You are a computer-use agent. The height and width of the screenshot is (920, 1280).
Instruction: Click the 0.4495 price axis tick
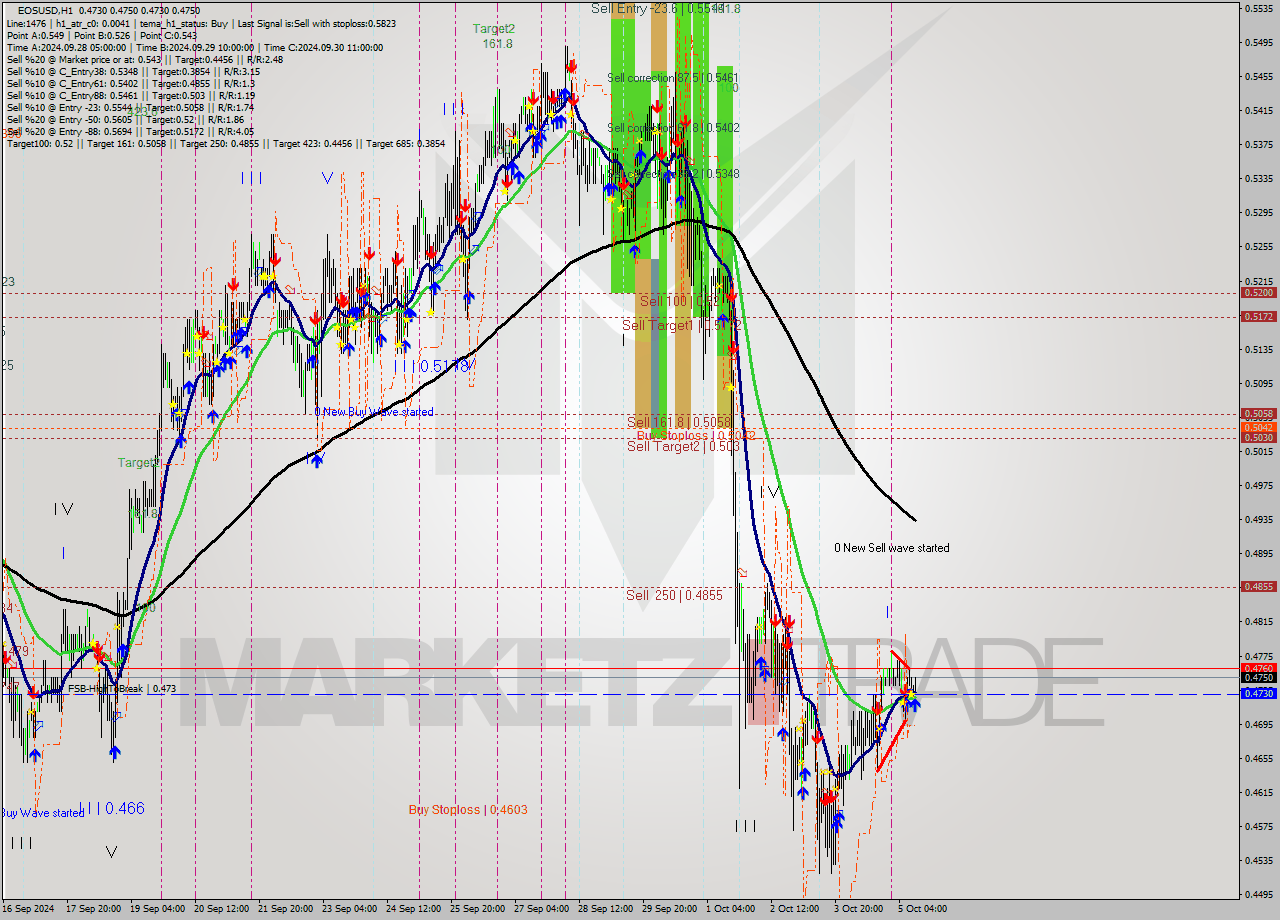coord(1258,895)
